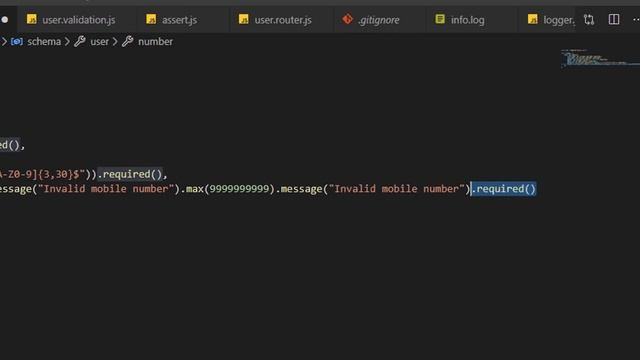Open the compare changes icon in the editor toolbar
640x360 pixels.
(x=589, y=20)
